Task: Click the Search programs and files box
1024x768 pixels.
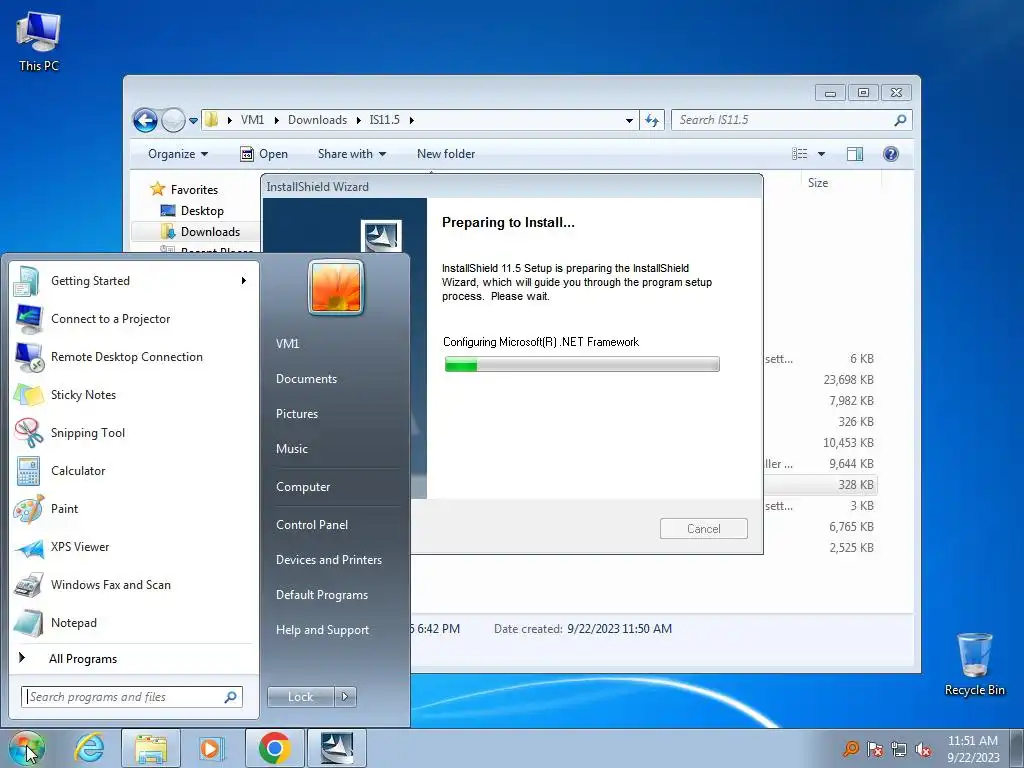Action: [x=131, y=697]
